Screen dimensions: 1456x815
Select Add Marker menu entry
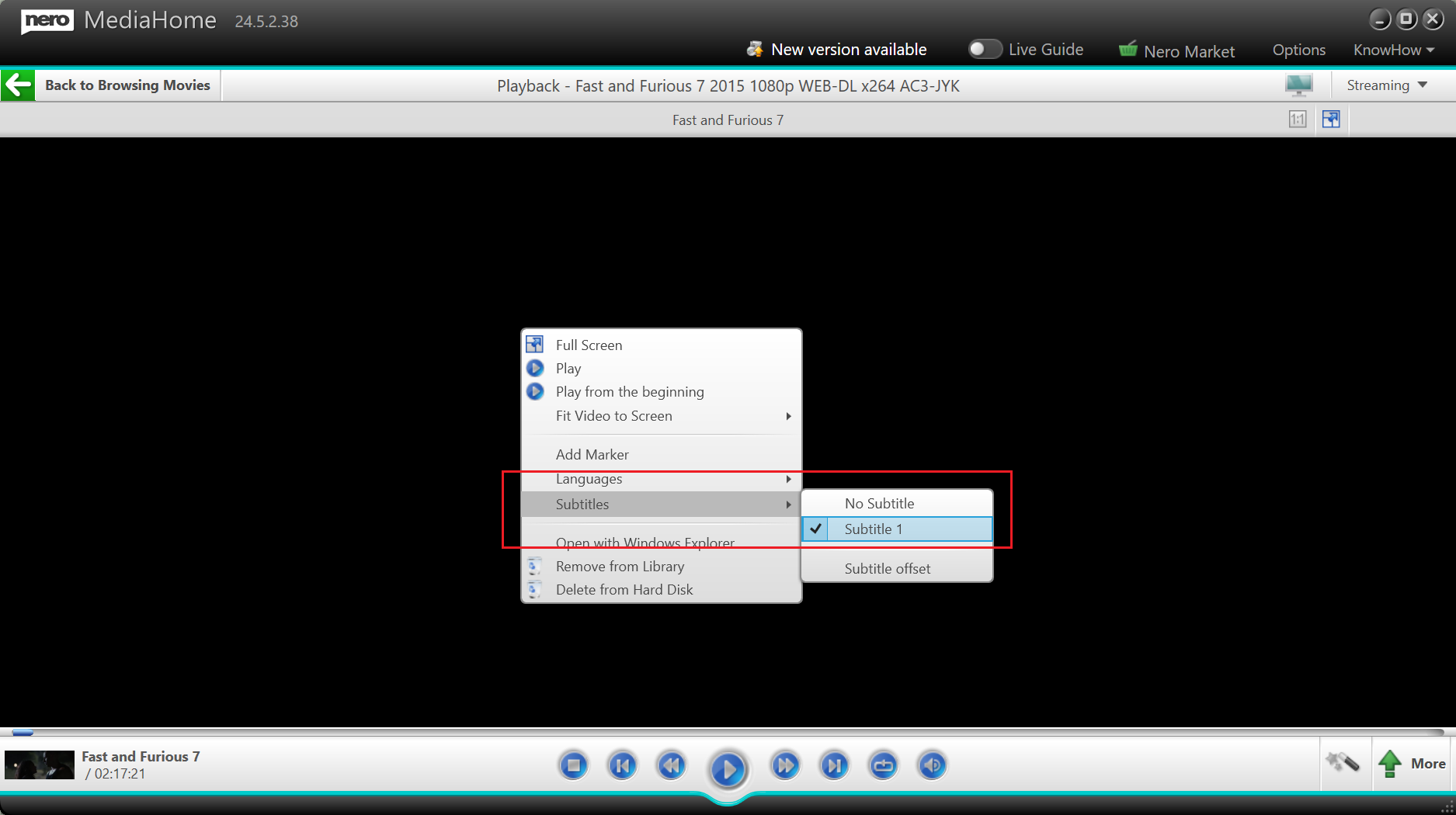coord(662,455)
